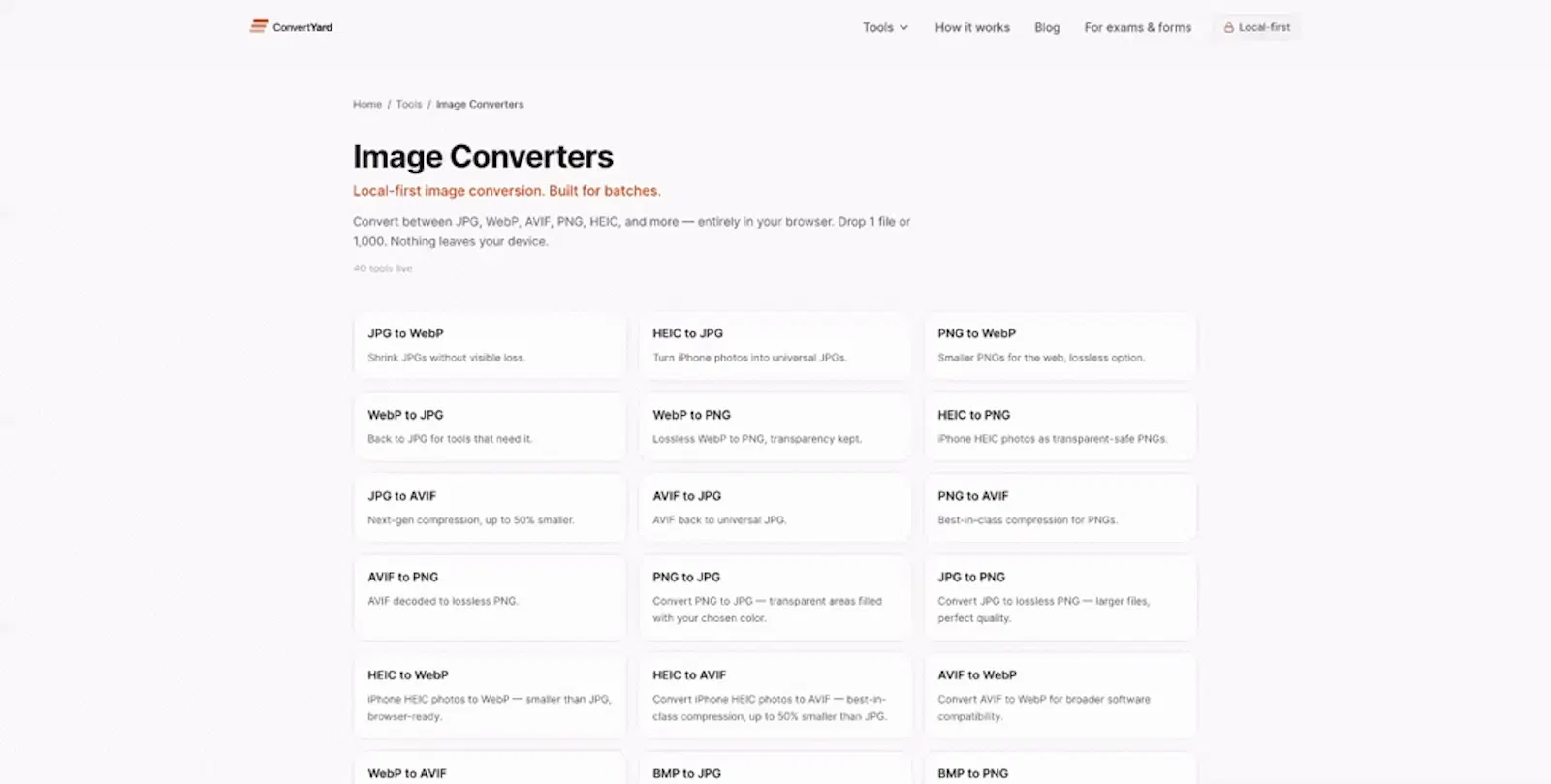Click 'Back to JPG for tools that need it.' text
The height and width of the screenshot is (784, 1551).
450,439
